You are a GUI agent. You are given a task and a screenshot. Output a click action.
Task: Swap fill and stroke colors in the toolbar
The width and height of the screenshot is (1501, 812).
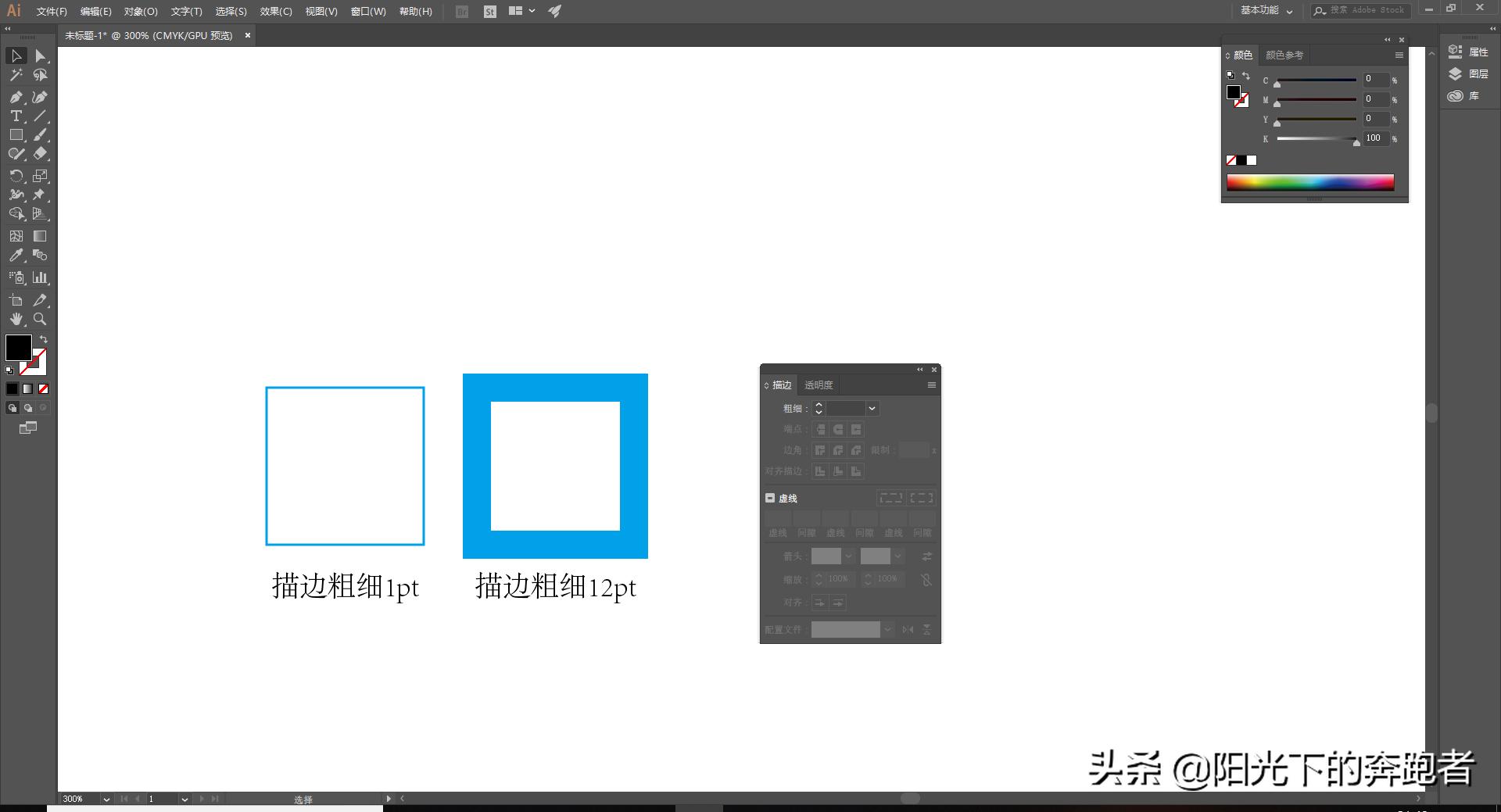44,338
